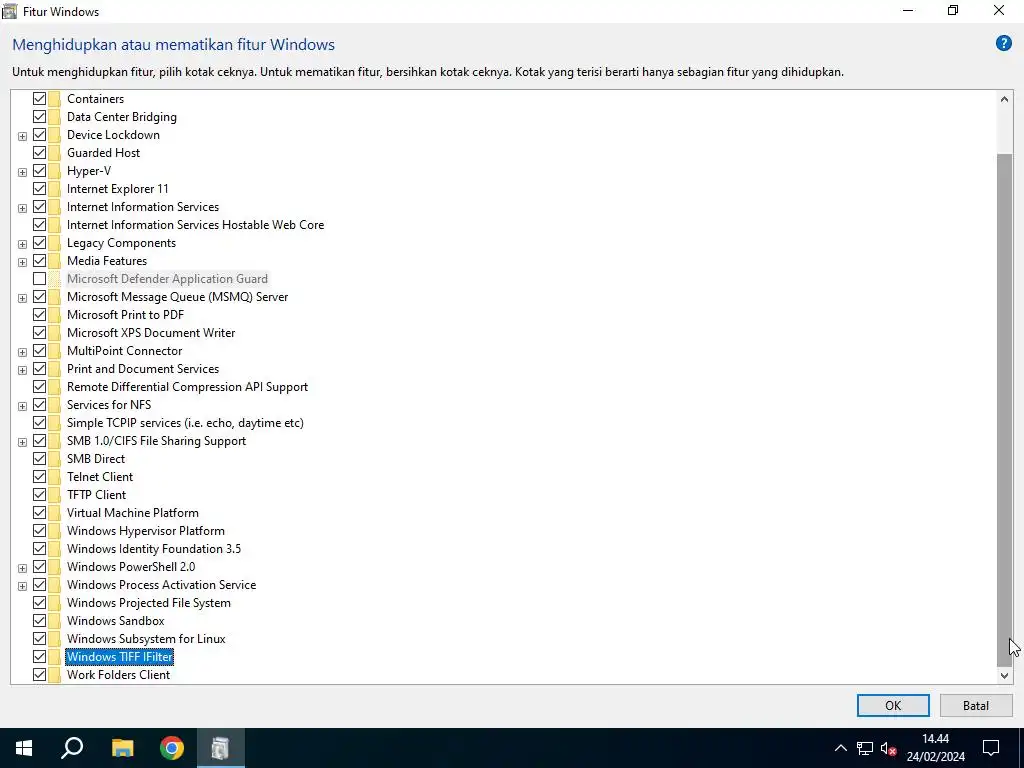Select Microsoft XPS Document Writer label
The width and height of the screenshot is (1024, 768).
tap(151, 332)
